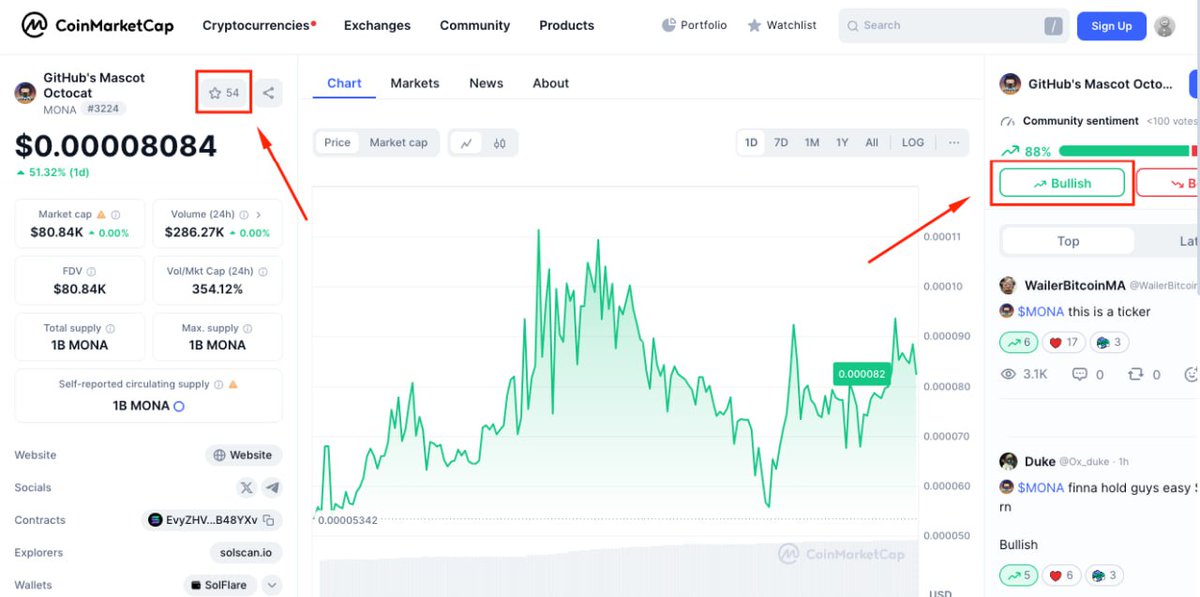Select Top posts filter
1200x597 pixels.
pyautogui.click(x=1068, y=241)
